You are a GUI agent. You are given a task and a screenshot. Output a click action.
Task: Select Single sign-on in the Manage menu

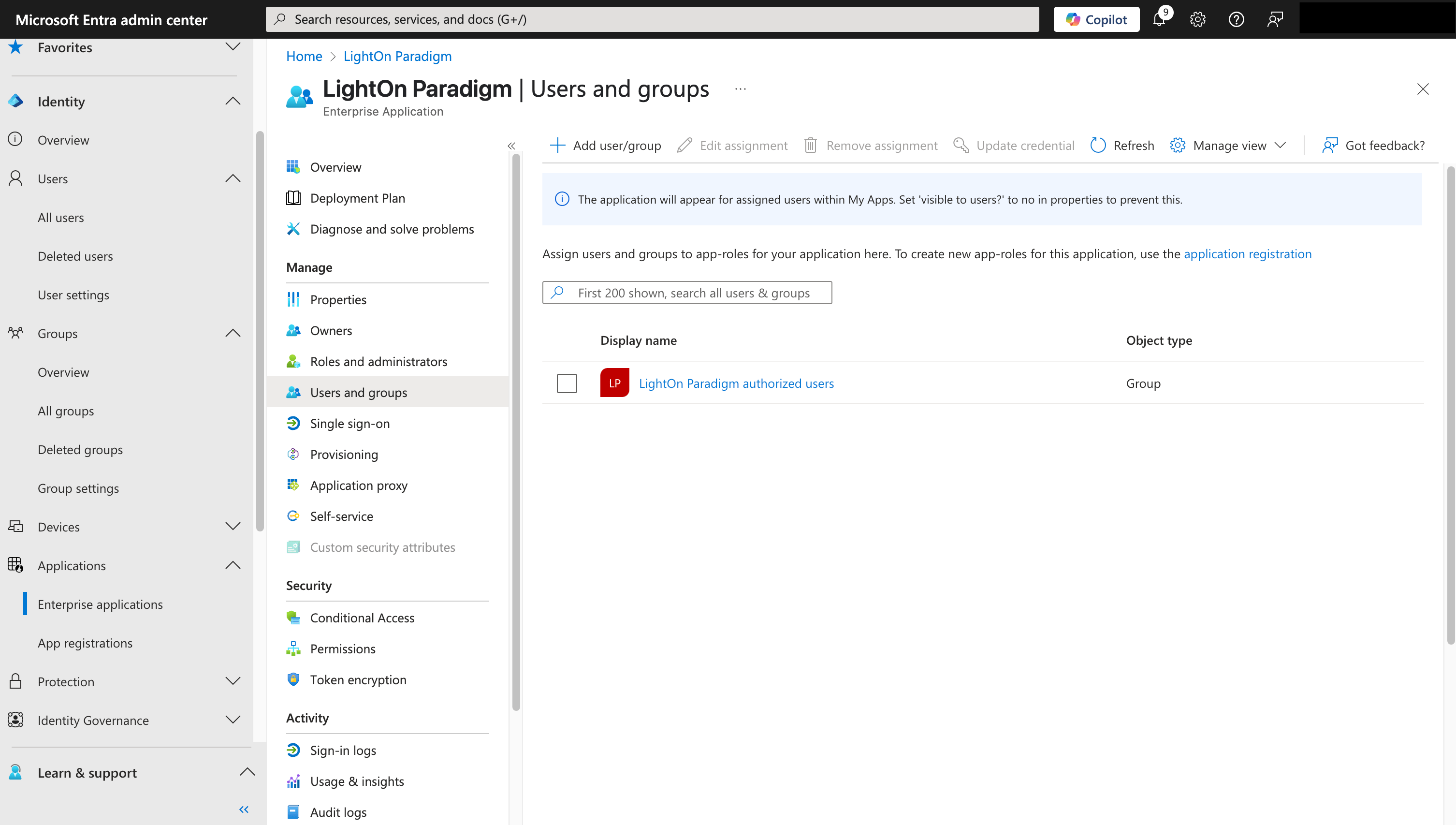pos(349,423)
